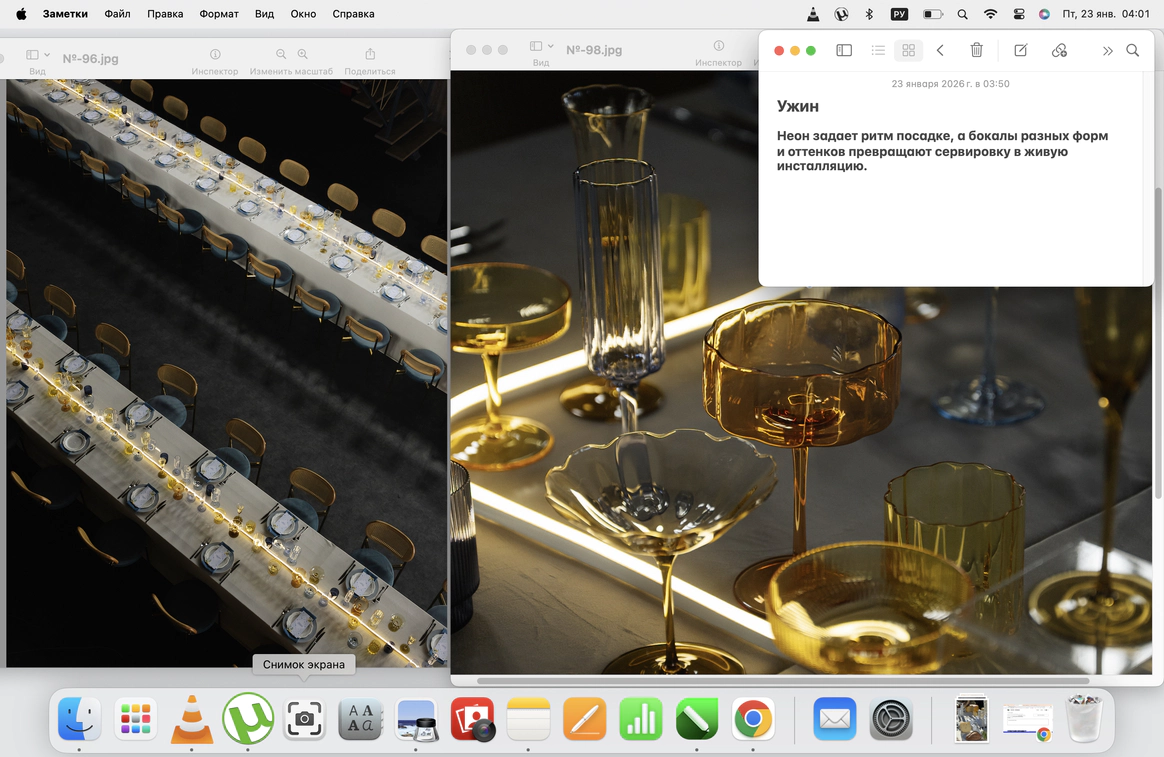Viewport: 1164px width, 757px height.
Task: Toggle the Notes sidebar folder panel
Action: 844,51
